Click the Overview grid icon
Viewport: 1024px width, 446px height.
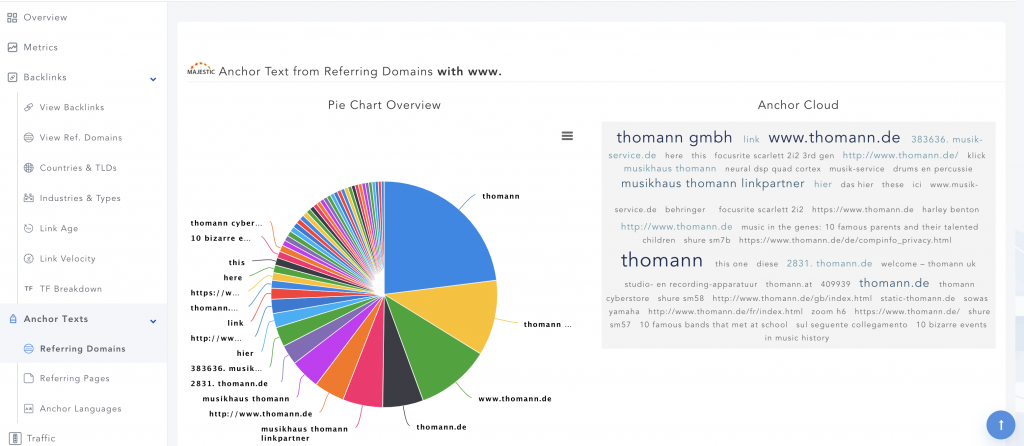[x=12, y=18]
